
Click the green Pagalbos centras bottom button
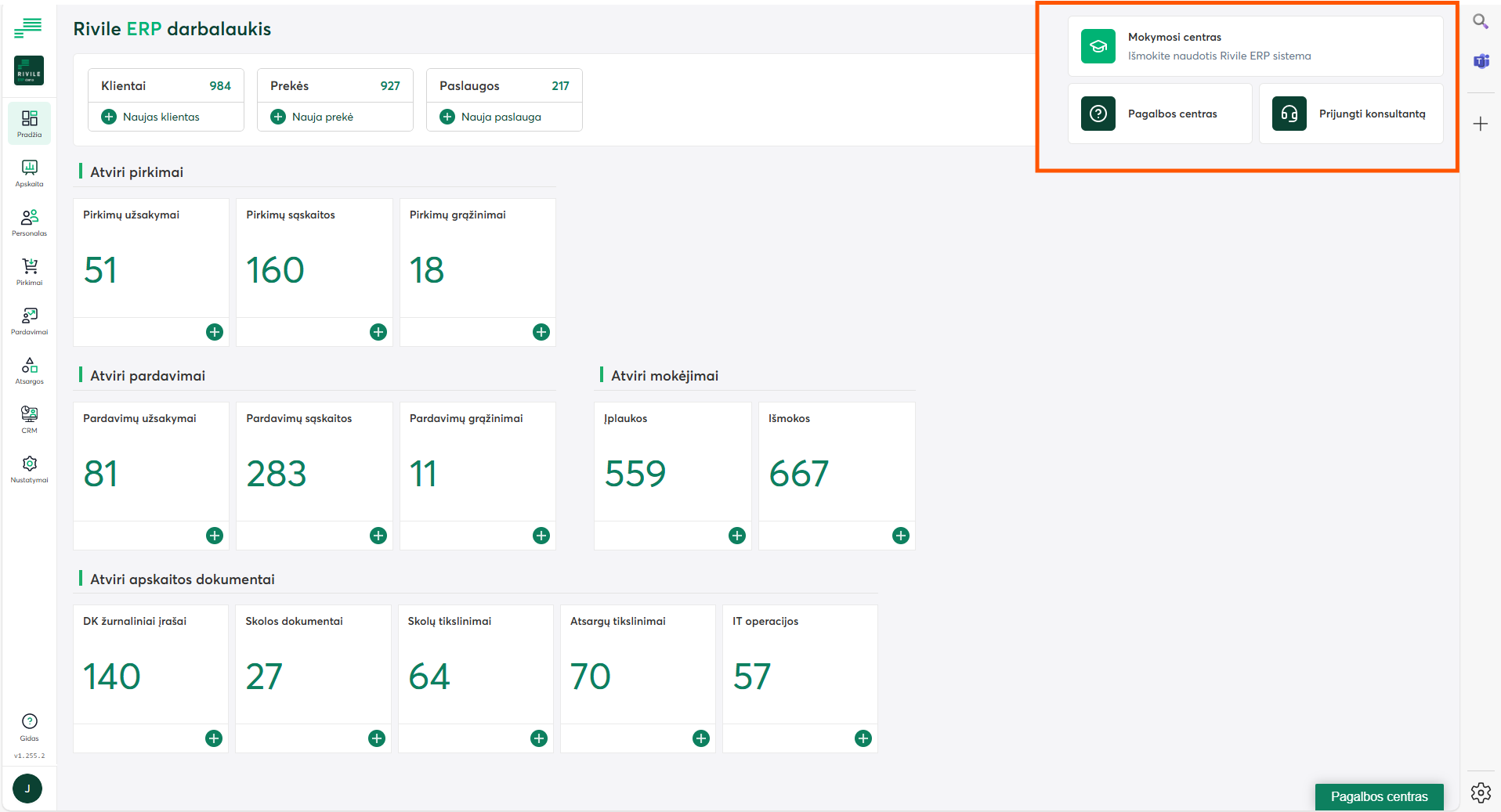click(1379, 796)
